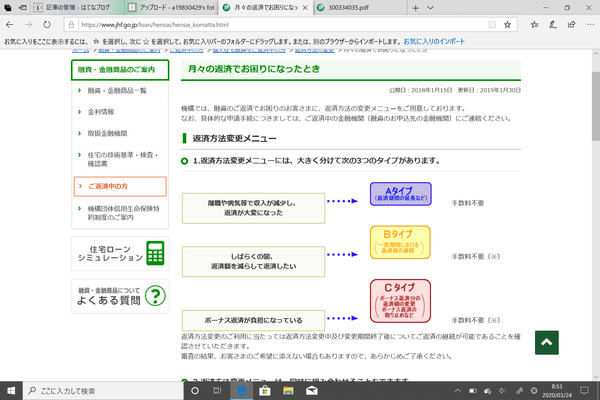Open Edge settings and more menu
Image resolution: width=600 pixels, height=400 pixels.
pos(590,25)
